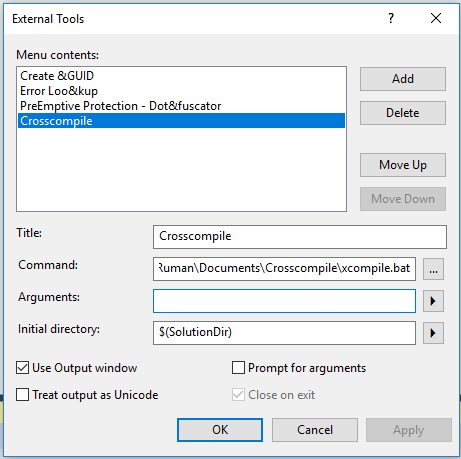Click into the Title text field

click(300, 237)
